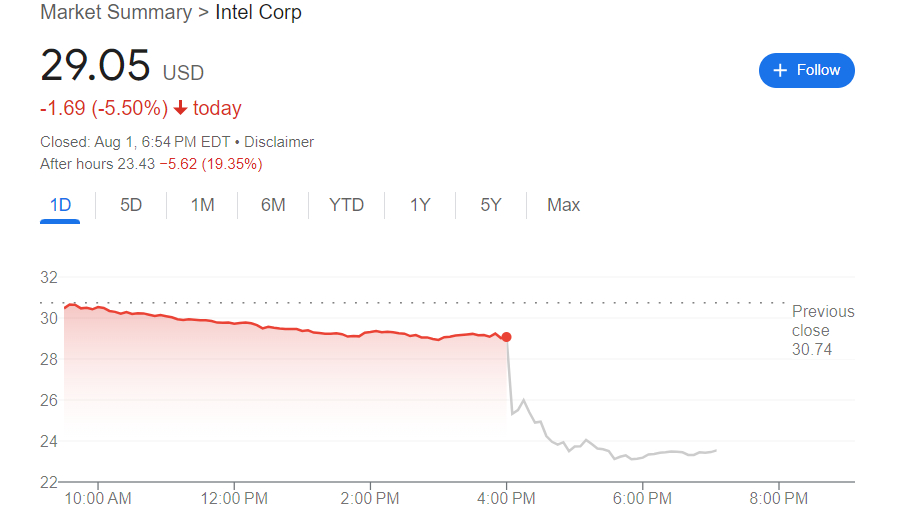Choose the 5Y range tab
Image resolution: width=901 pixels, height=529 pixels.
click(x=490, y=205)
